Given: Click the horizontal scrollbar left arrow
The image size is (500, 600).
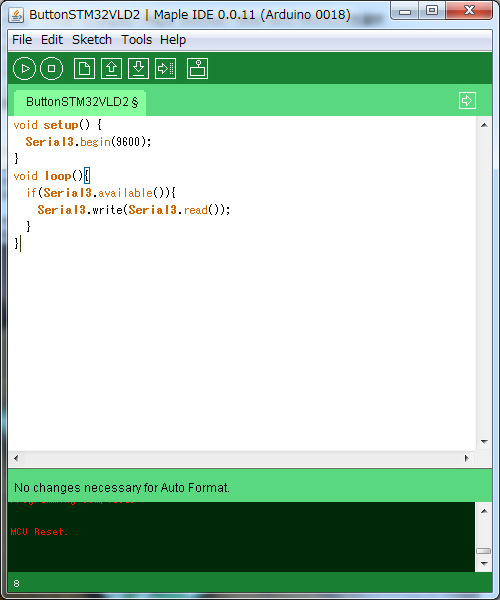Looking at the screenshot, I should (x=16, y=458).
